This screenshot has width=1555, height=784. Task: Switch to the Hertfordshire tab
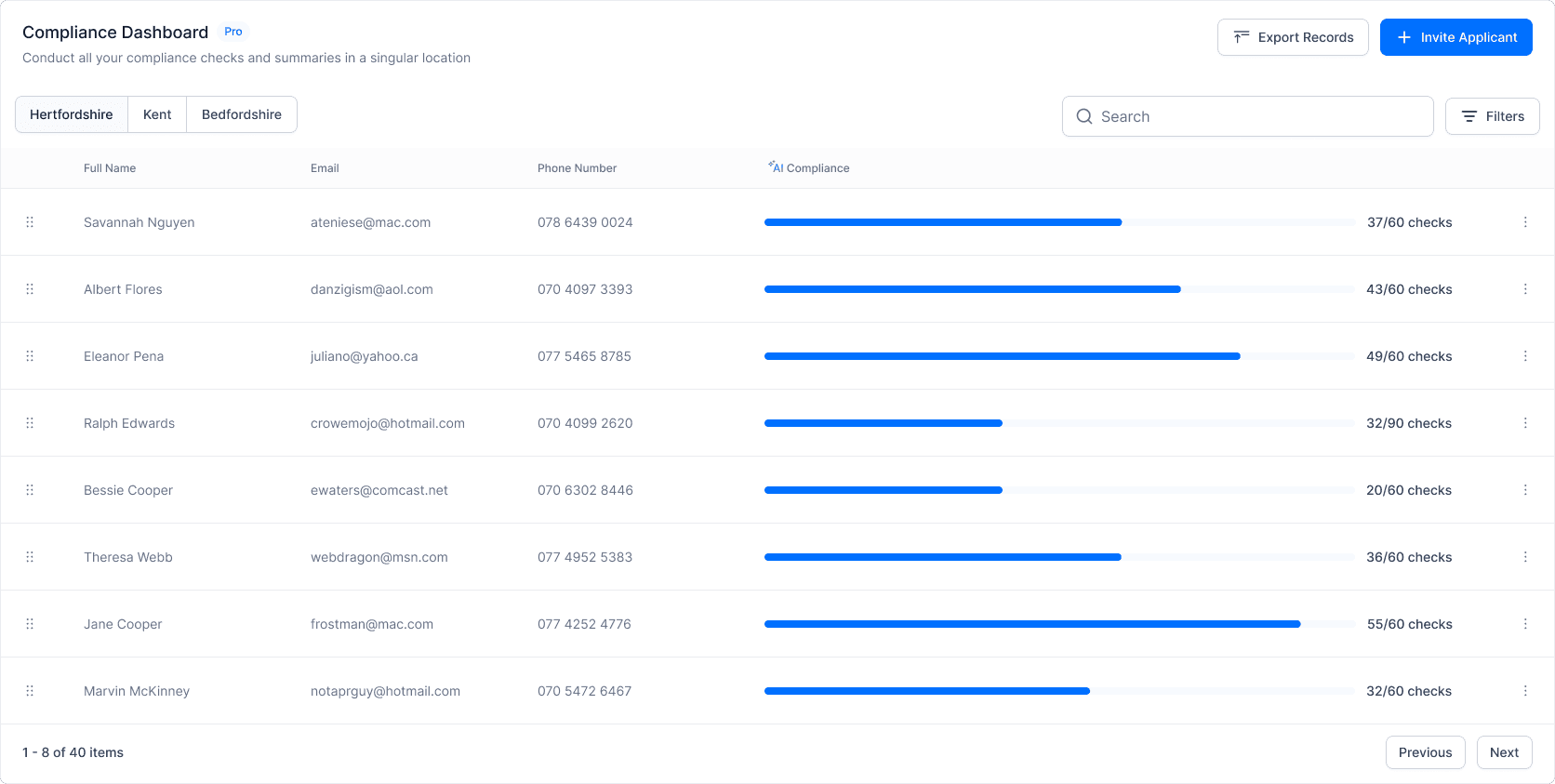[x=72, y=114]
